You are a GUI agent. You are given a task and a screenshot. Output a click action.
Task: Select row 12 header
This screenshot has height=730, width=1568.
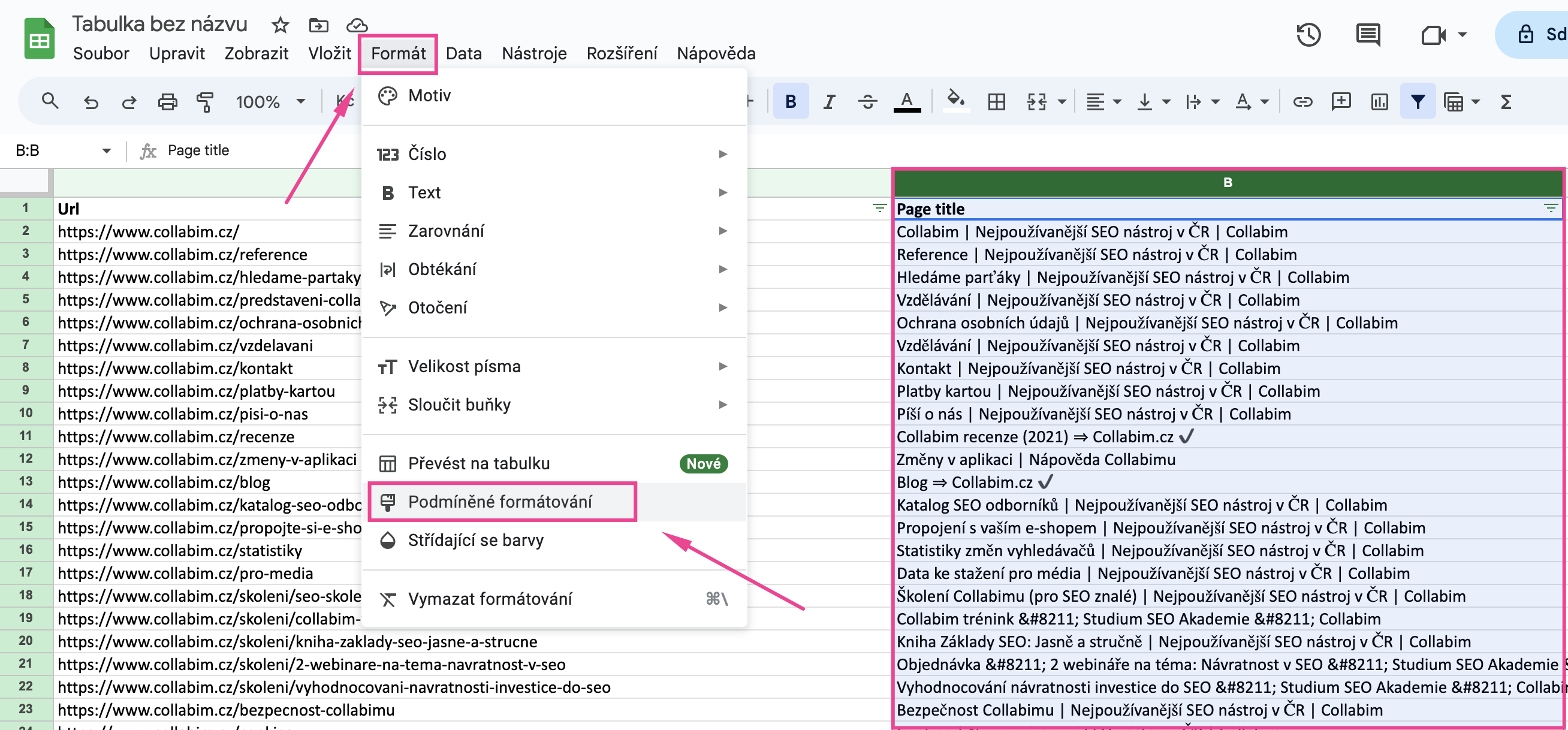coord(26,459)
